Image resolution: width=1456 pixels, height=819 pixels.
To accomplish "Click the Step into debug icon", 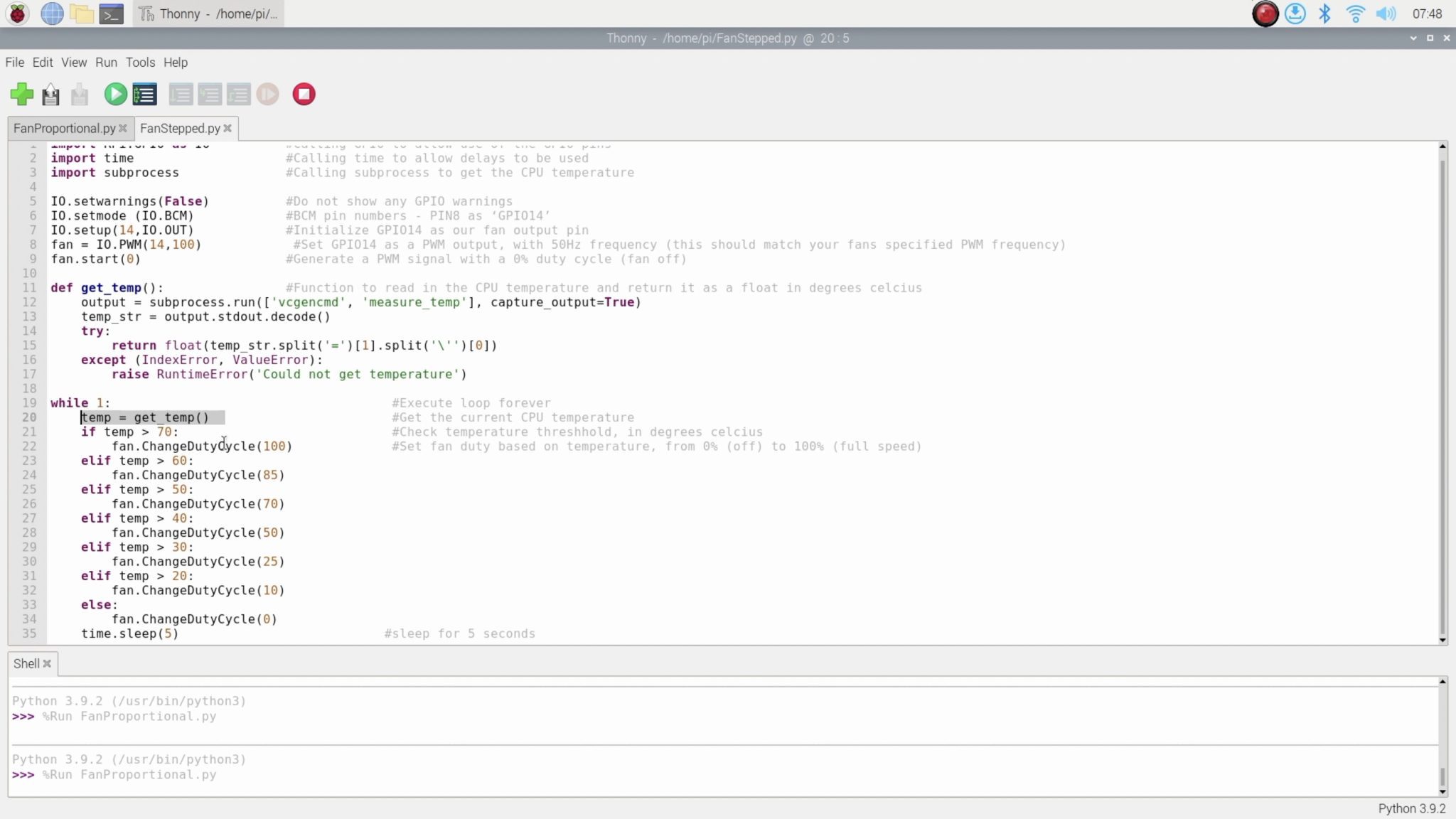I will click(210, 94).
